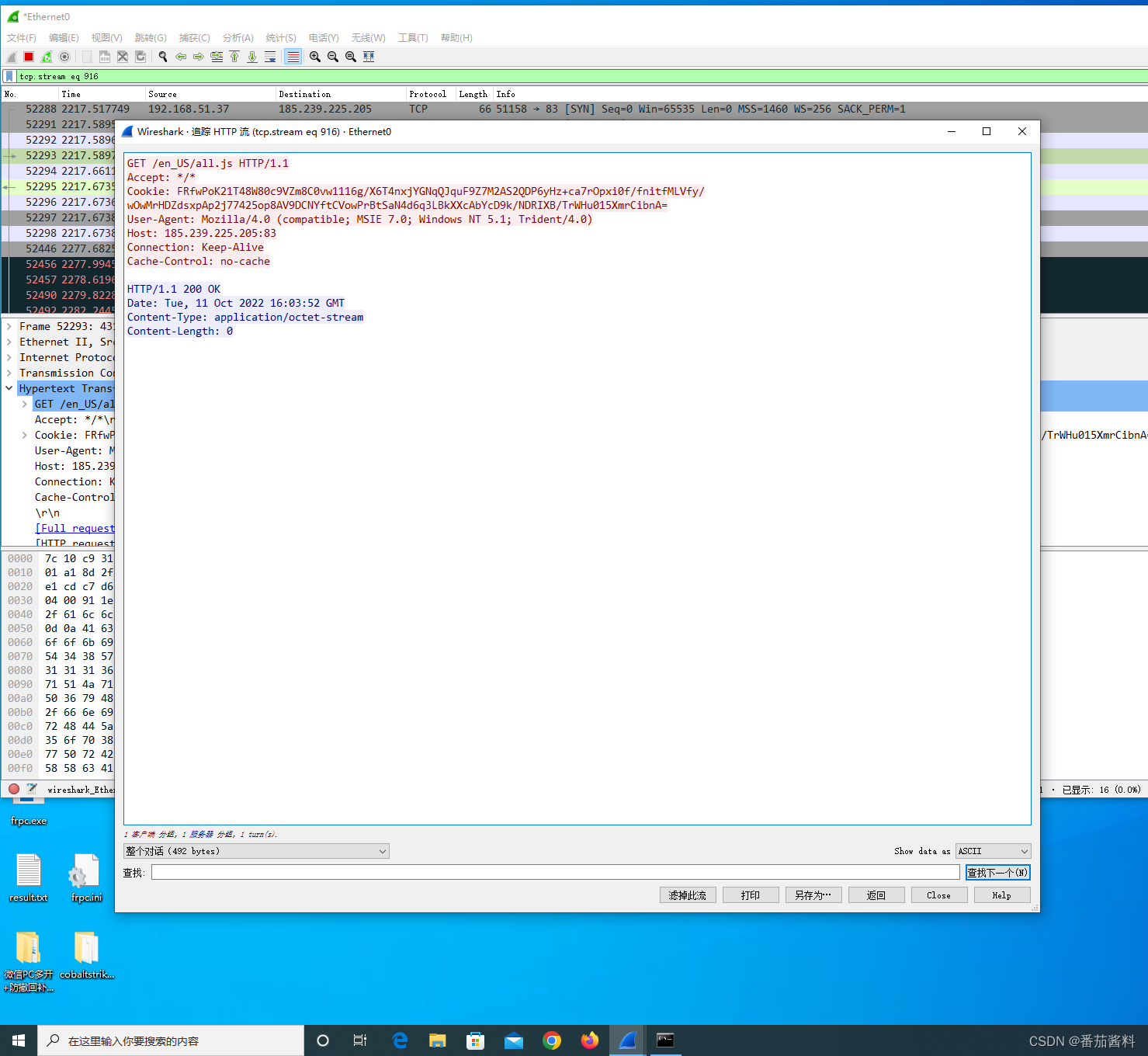1148x1056 pixels.
Task: Open result.txt desktop file icon
Action: [x=29, y=877]
